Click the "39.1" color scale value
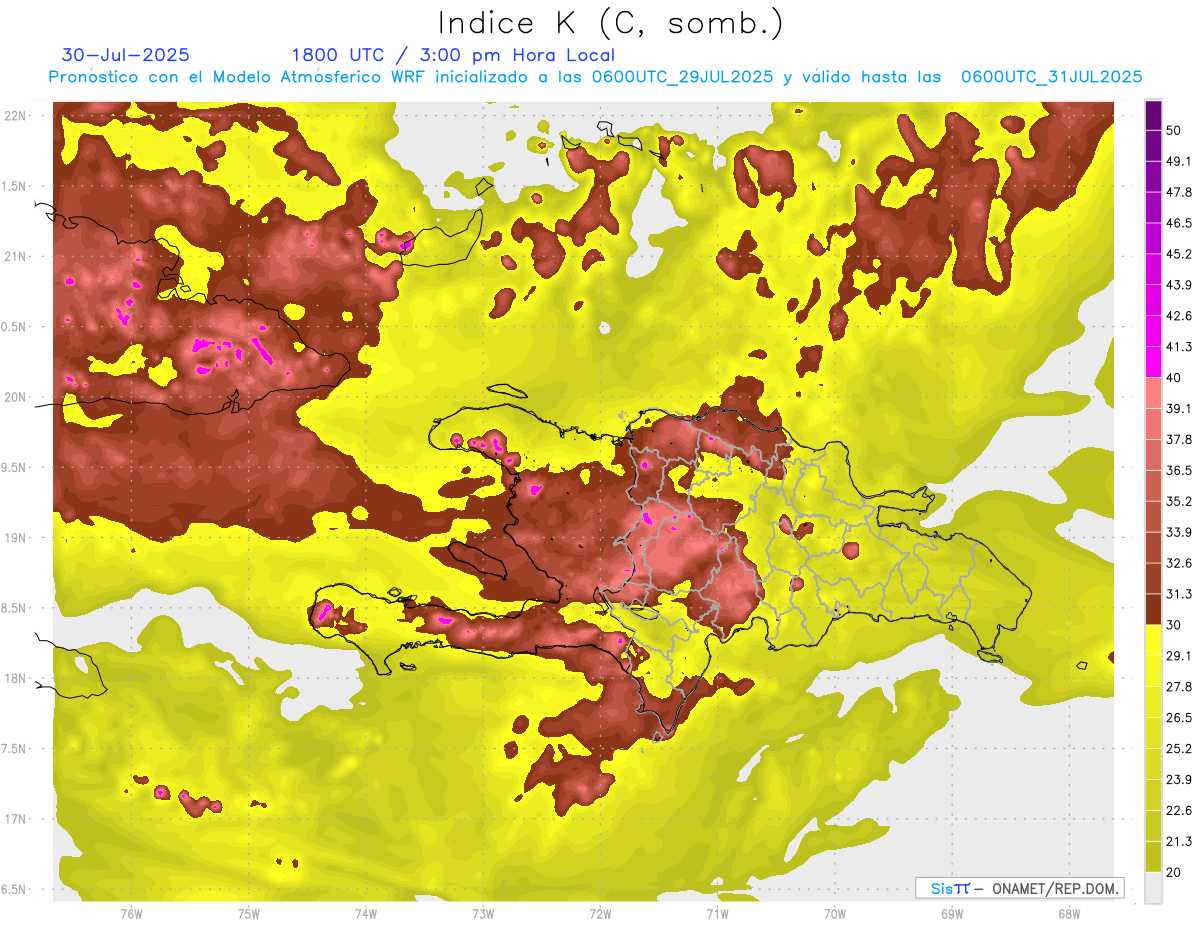1200x927 pixels. pyautogui.click(x=1179, y=409)
